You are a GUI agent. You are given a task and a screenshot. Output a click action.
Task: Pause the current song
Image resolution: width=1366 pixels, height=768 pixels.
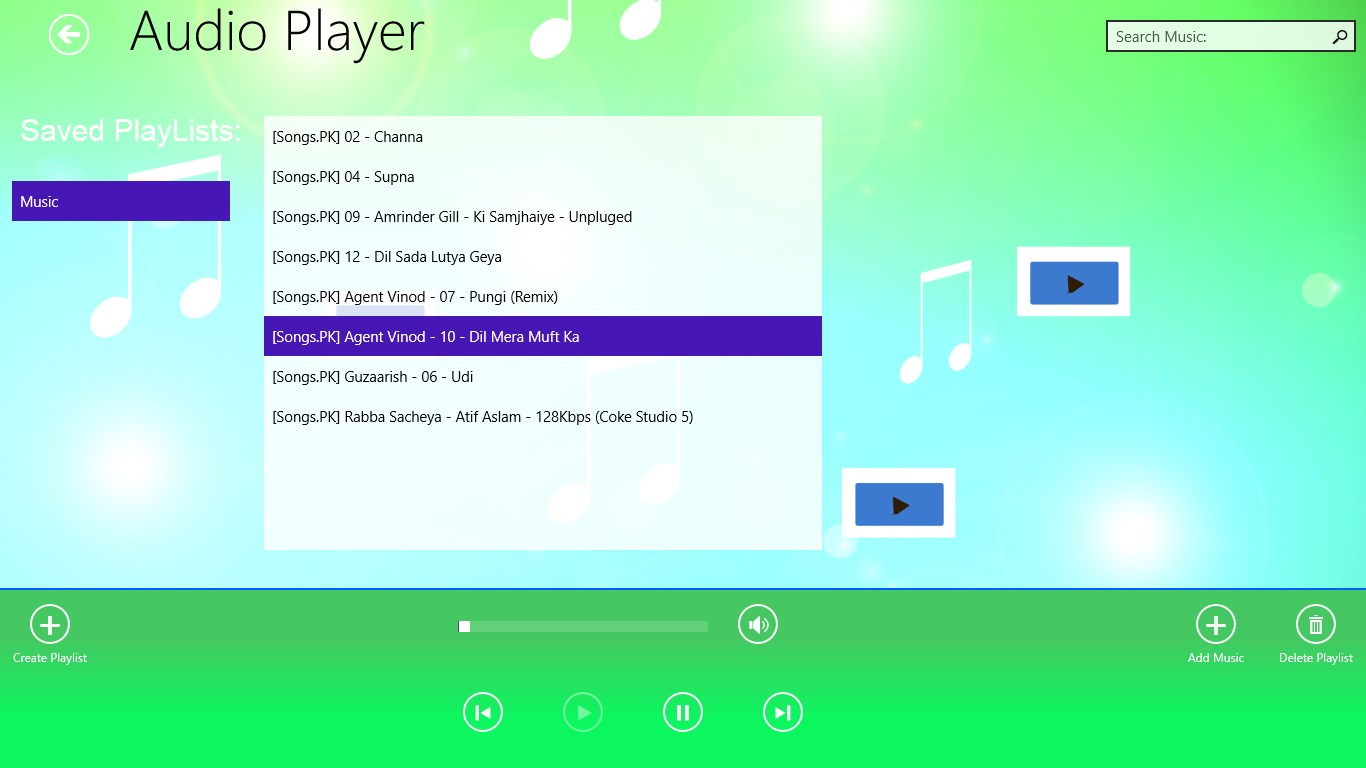pyautogui.click(x=683, y=711)
